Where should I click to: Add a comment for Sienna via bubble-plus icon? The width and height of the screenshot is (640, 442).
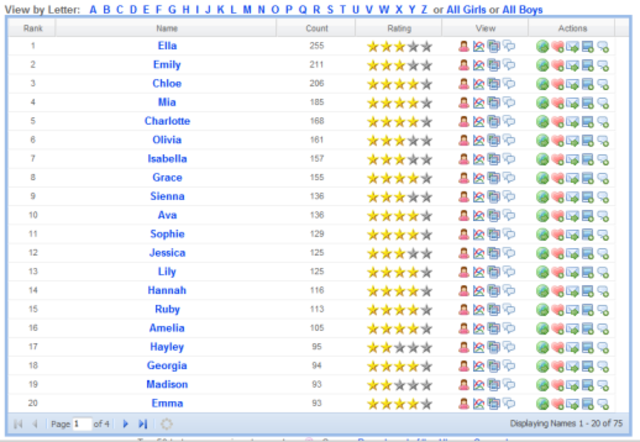coord(603,197)
